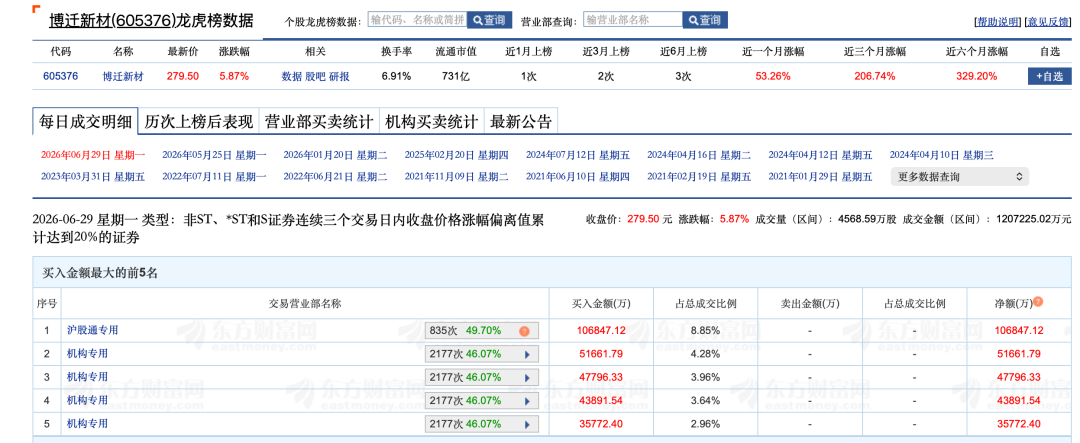Select date 2021年02月19日 星期五
This screenshot has height=443, width=1080.
(699, 176)
